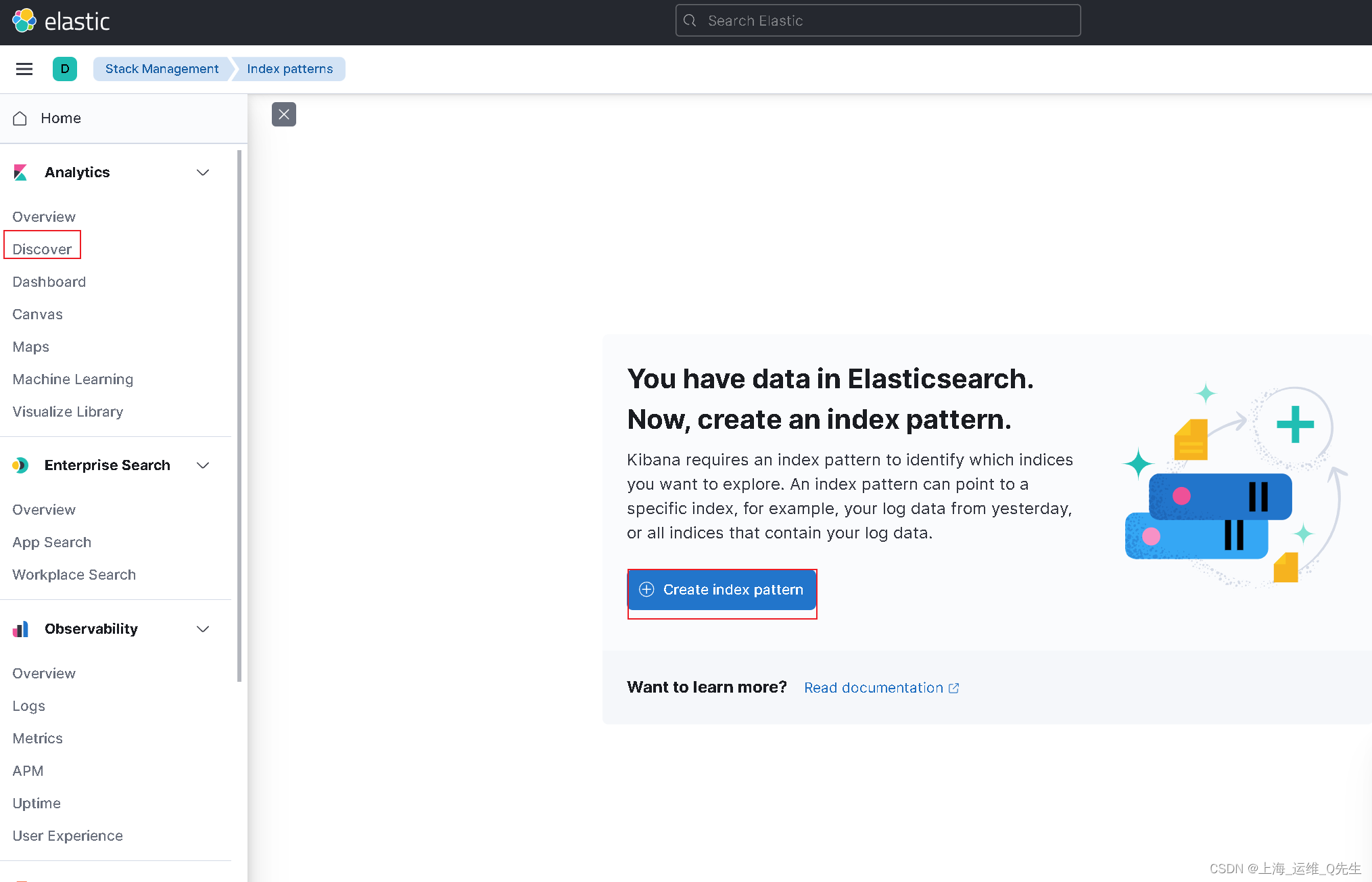Collapse the Enterprise Search section chevron

(203, 465)
